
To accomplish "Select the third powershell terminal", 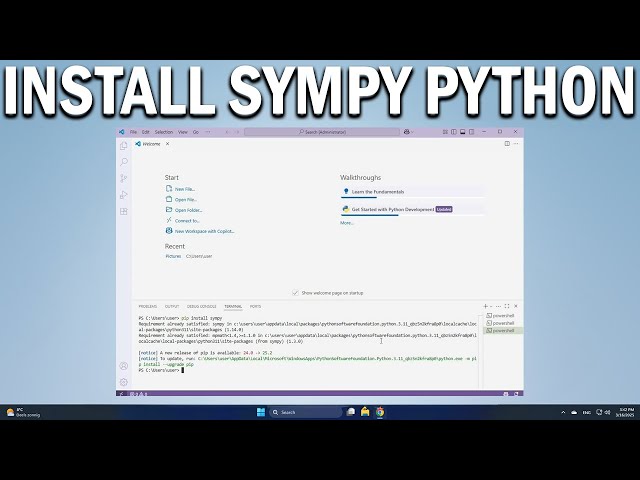I will point(503,331).
